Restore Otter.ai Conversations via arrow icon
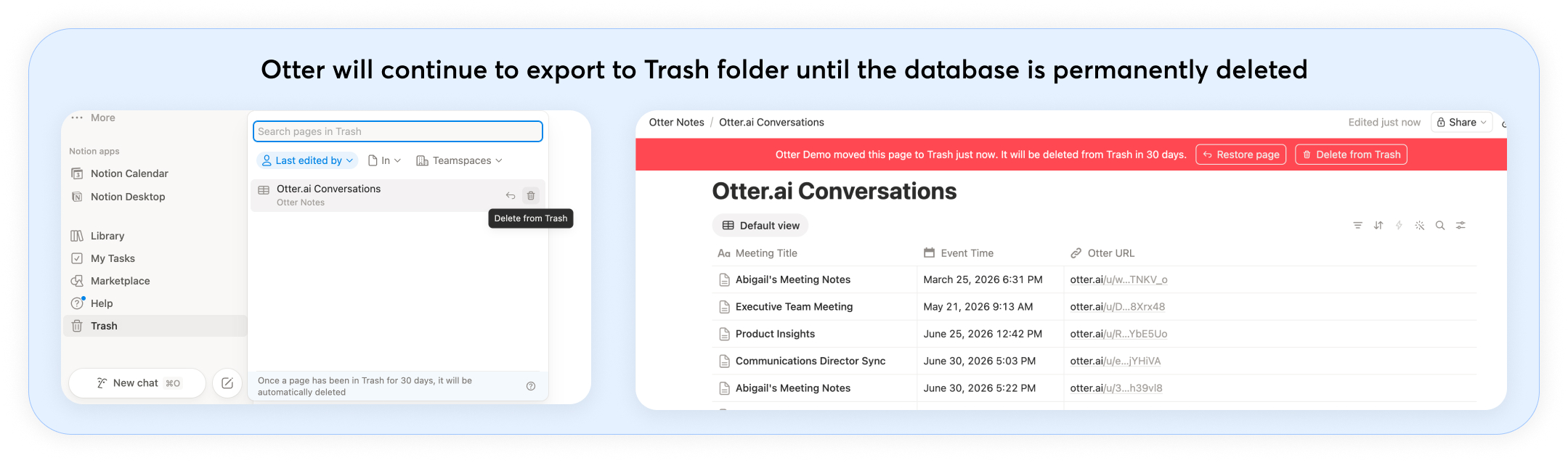 511,195
